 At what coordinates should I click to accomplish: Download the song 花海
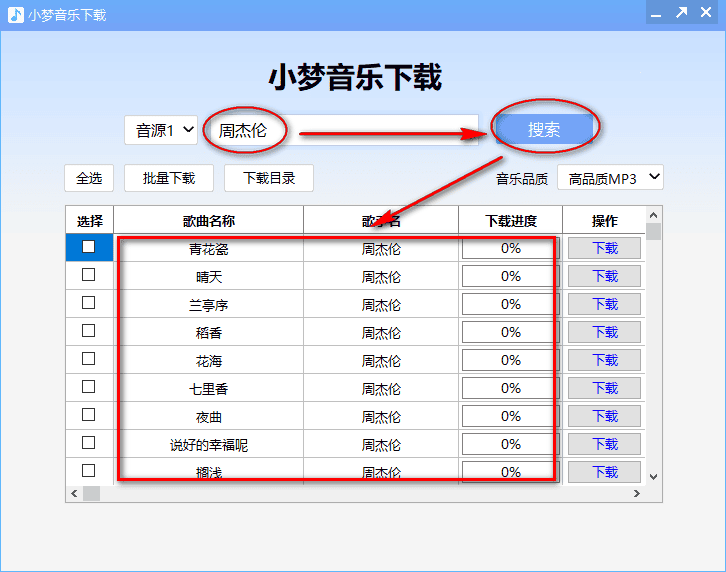(x=605, y=360)
